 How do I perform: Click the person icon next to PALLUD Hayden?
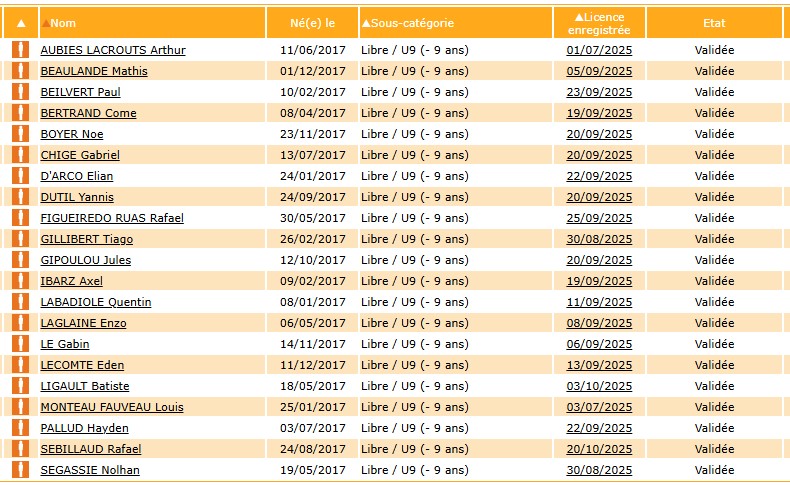(19, 428)
